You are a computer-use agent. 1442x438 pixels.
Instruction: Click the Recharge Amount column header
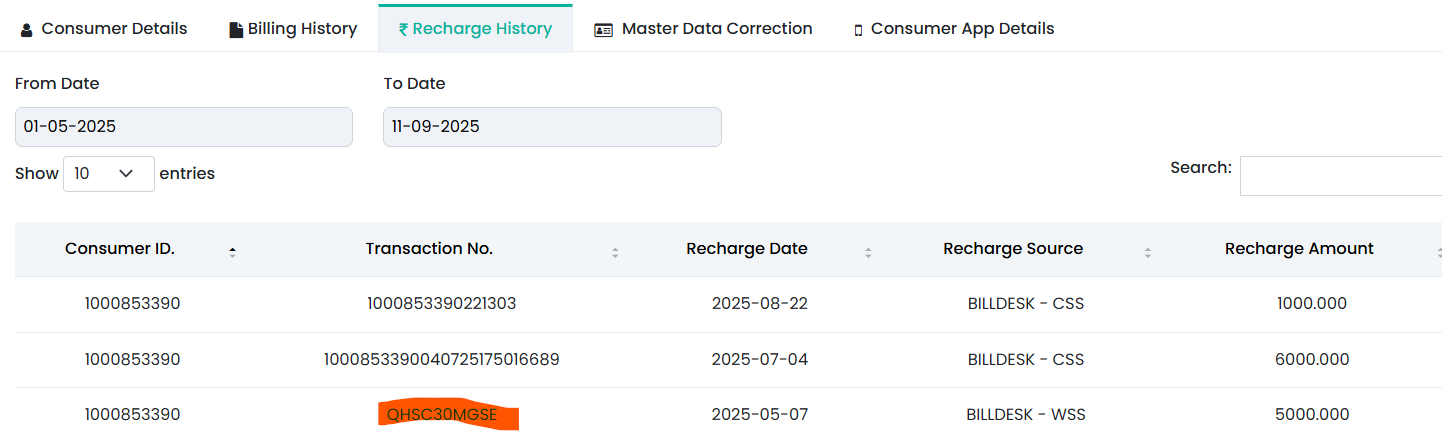[x=1299, y=249]
